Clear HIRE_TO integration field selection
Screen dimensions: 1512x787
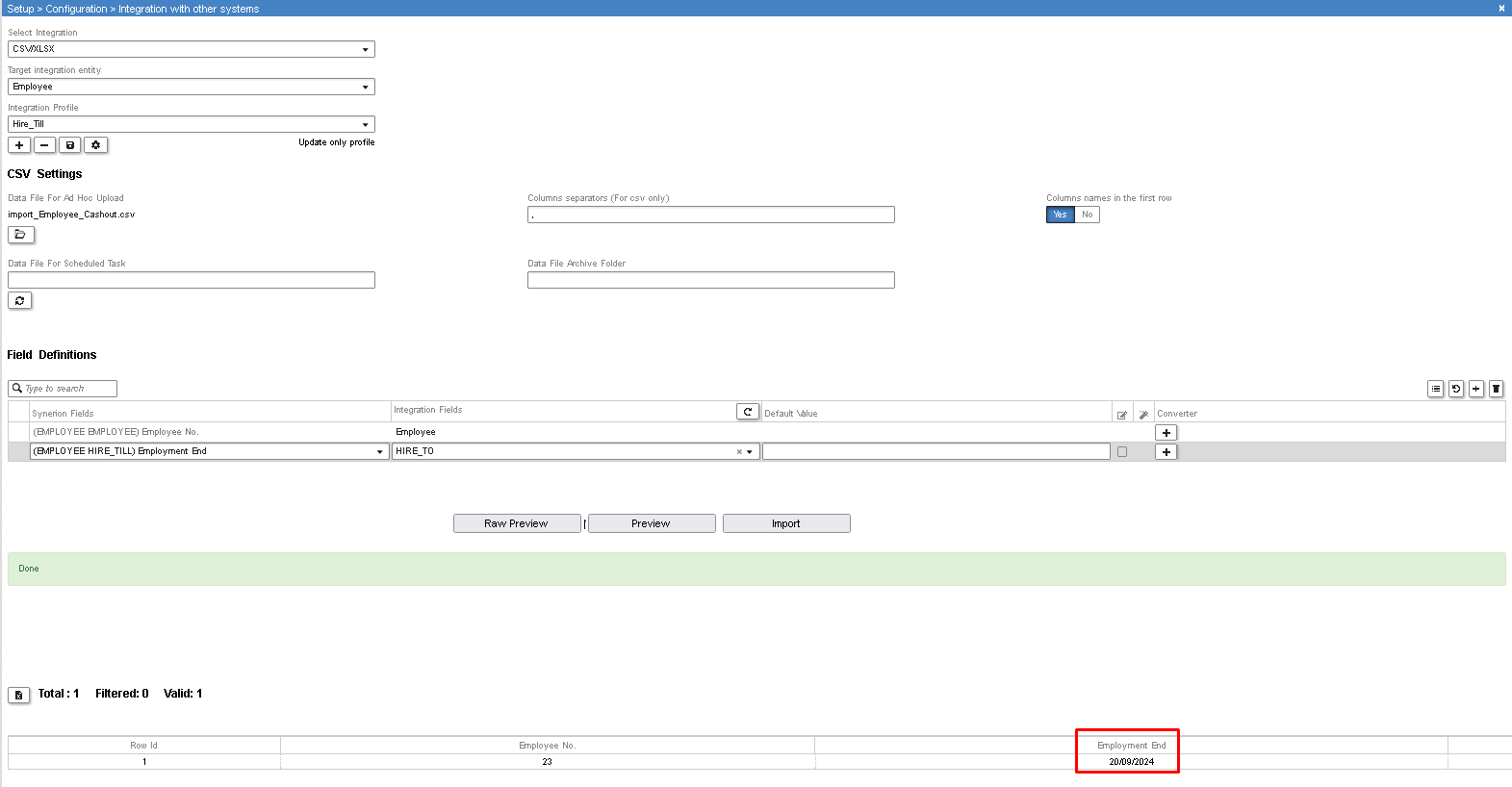point(739,451)
